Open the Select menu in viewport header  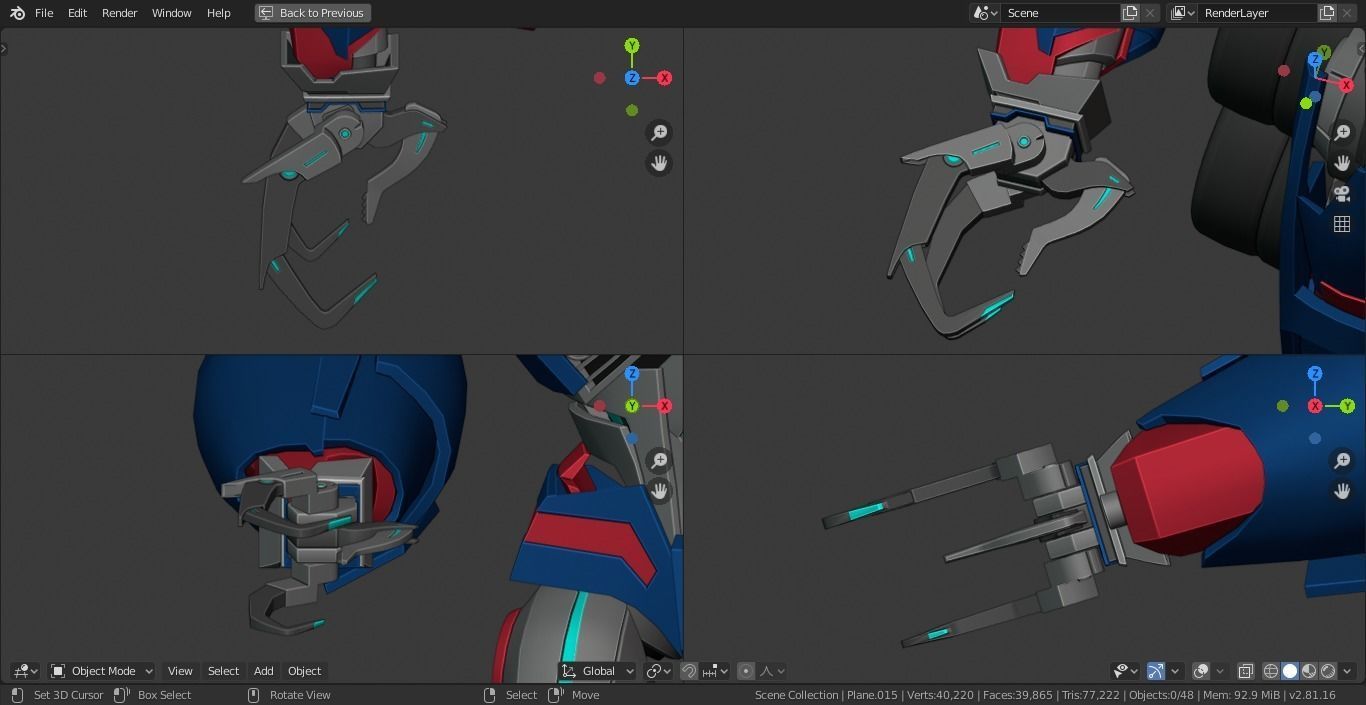(223, 671)
